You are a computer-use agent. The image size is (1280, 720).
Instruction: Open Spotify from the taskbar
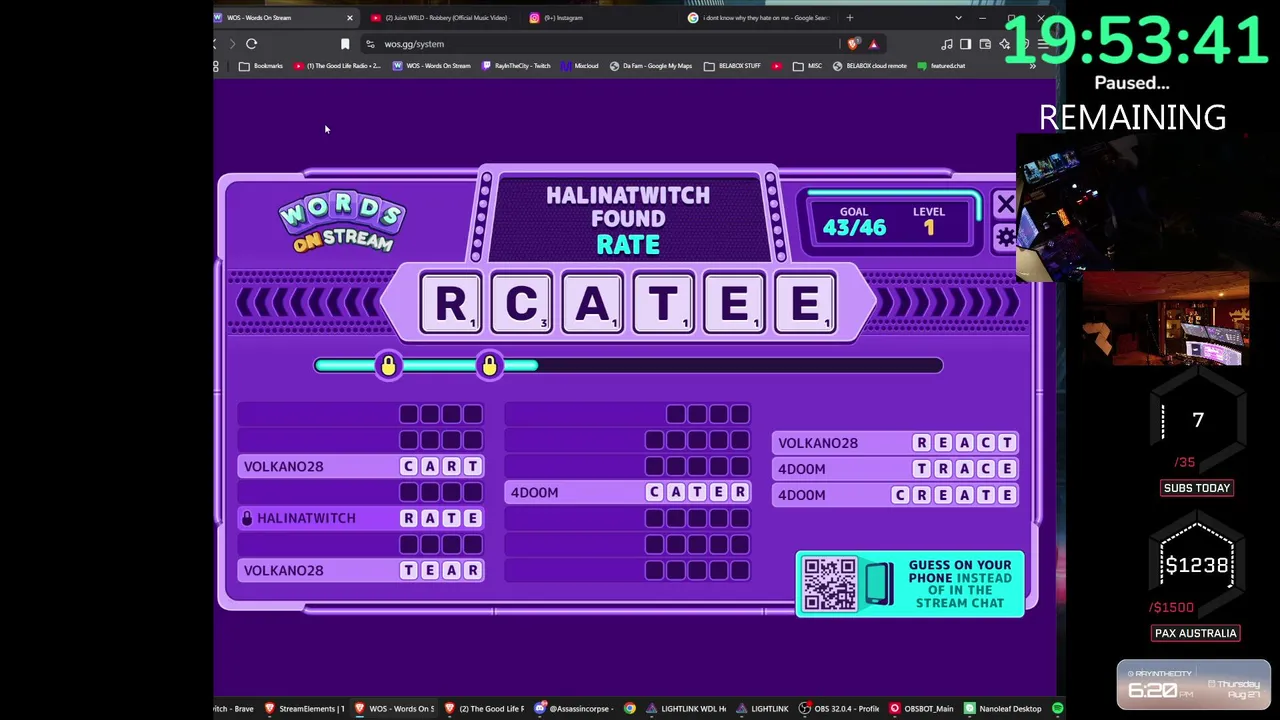coord(1057,709)
